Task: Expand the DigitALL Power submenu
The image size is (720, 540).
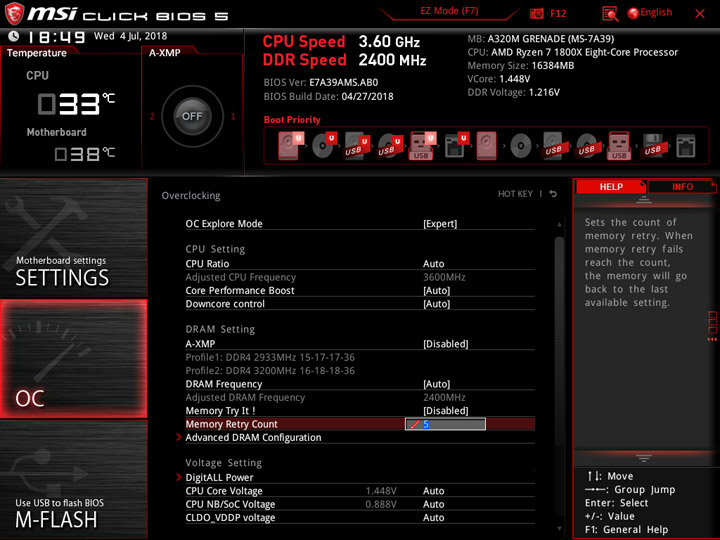Action: click(x=219, y=477)
